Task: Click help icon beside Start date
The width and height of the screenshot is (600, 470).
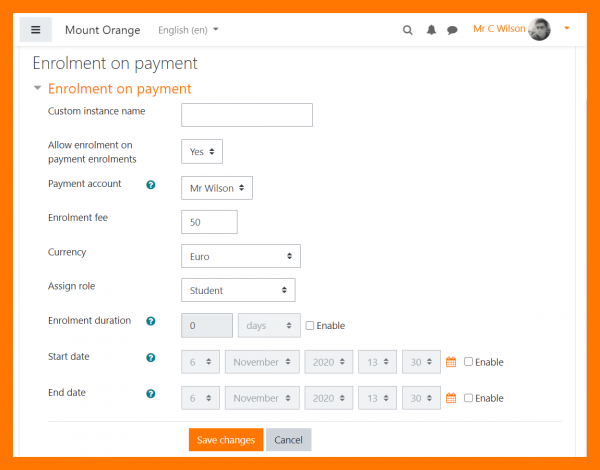Action: (151, 358)
